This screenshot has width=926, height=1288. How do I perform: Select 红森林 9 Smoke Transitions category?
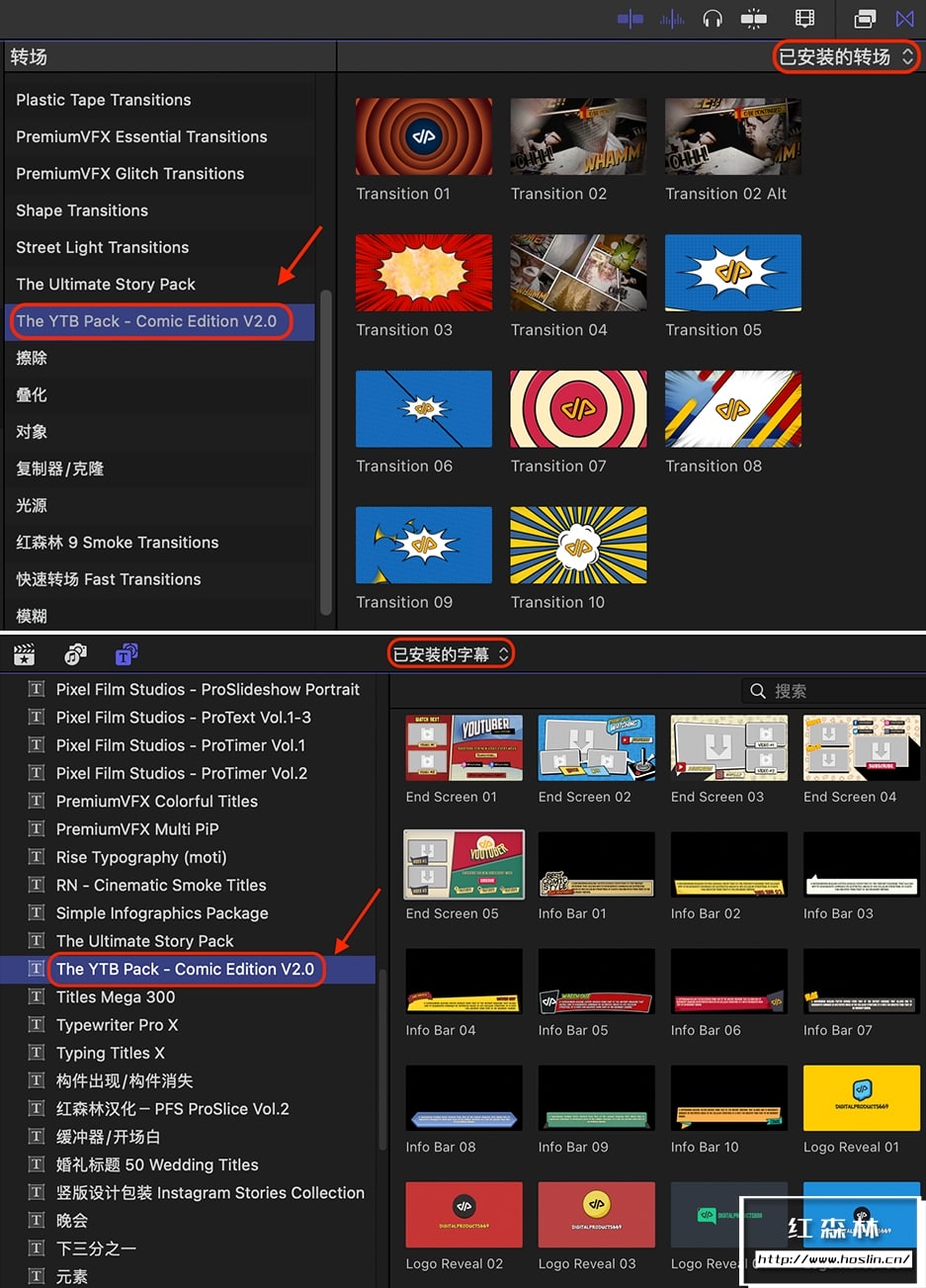tap(118, 543)
